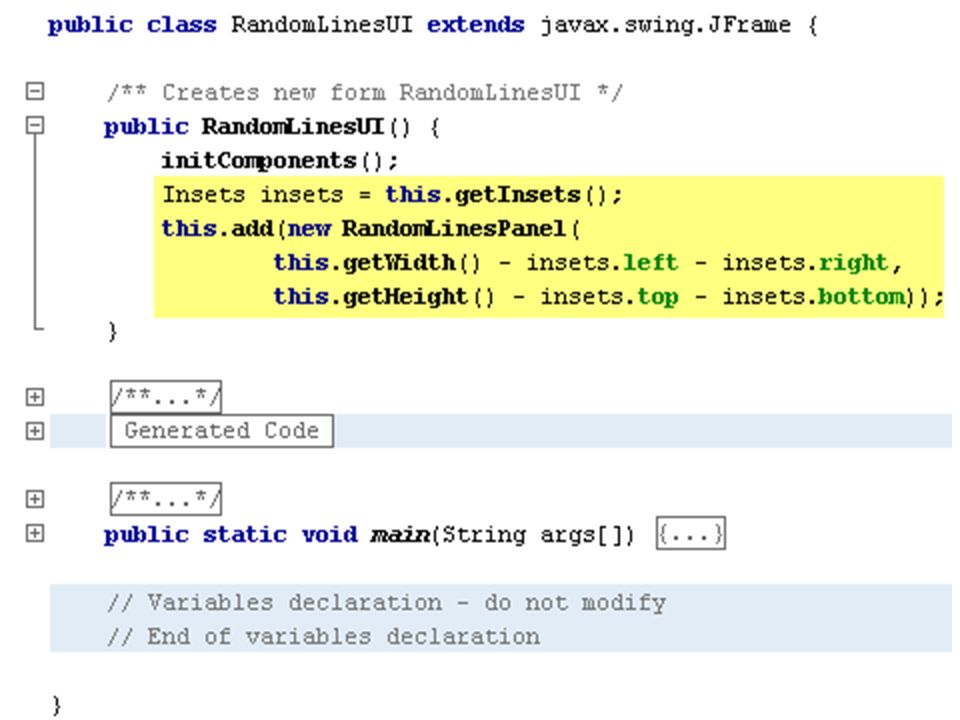Image resolution: width=960 pixels, height=720 pixels.
Task: Open the 'Generated Code' folded block
Action: [x=222, y=431]
